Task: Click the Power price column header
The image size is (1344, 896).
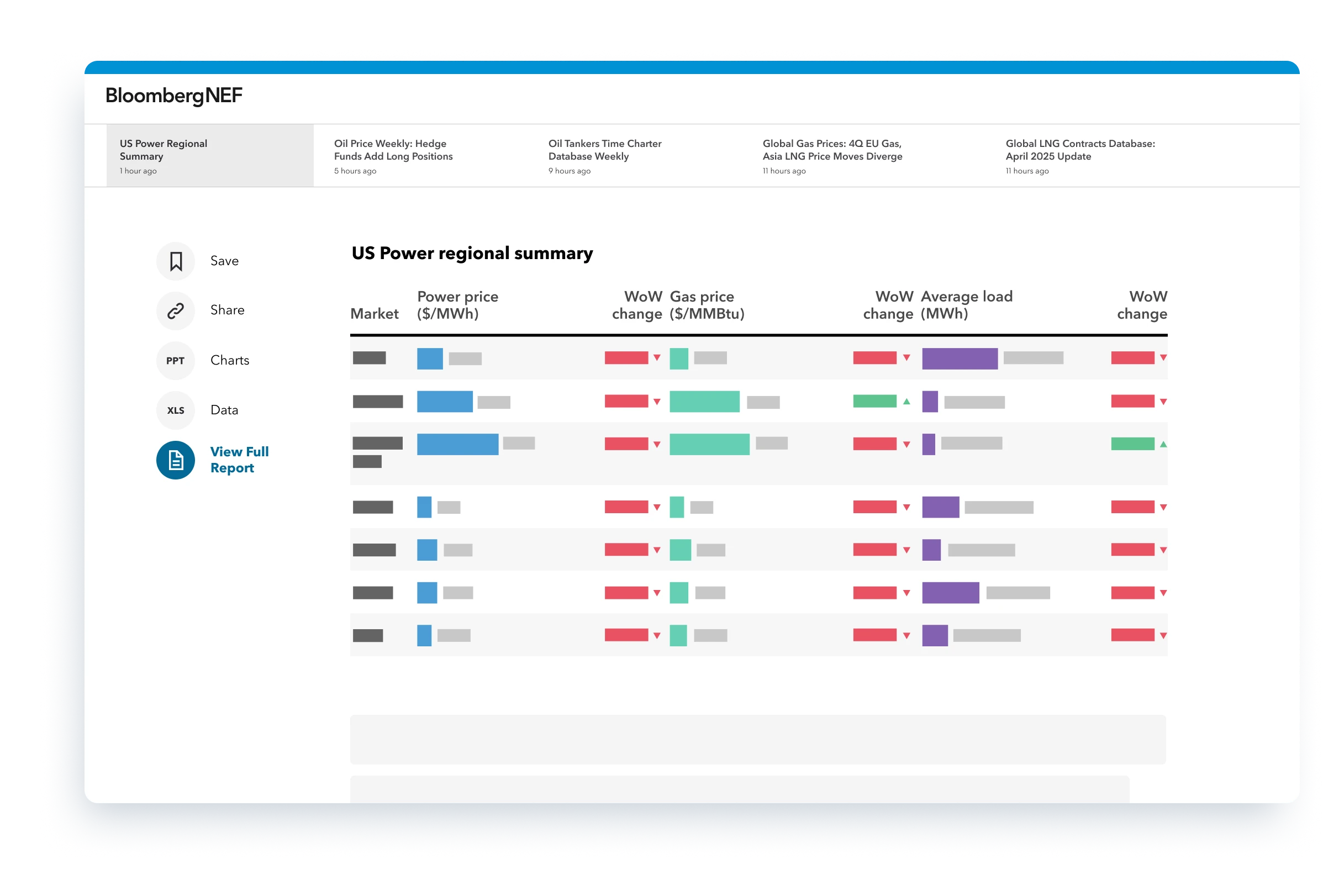Action: (x=457, y=304)
